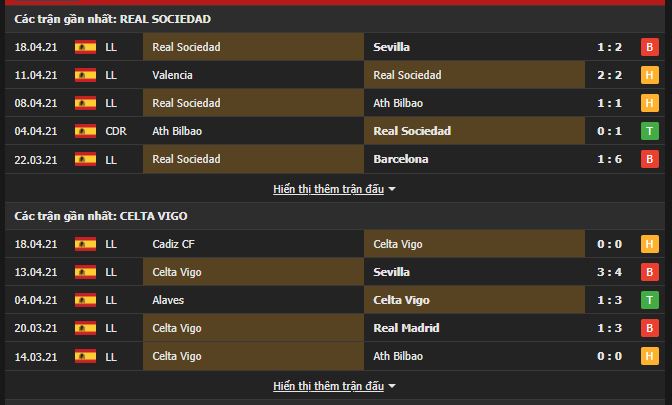Open Sevilla team in the first Sociedad match
The height and width of the screenshot is (405, 672).
[391, 47]
